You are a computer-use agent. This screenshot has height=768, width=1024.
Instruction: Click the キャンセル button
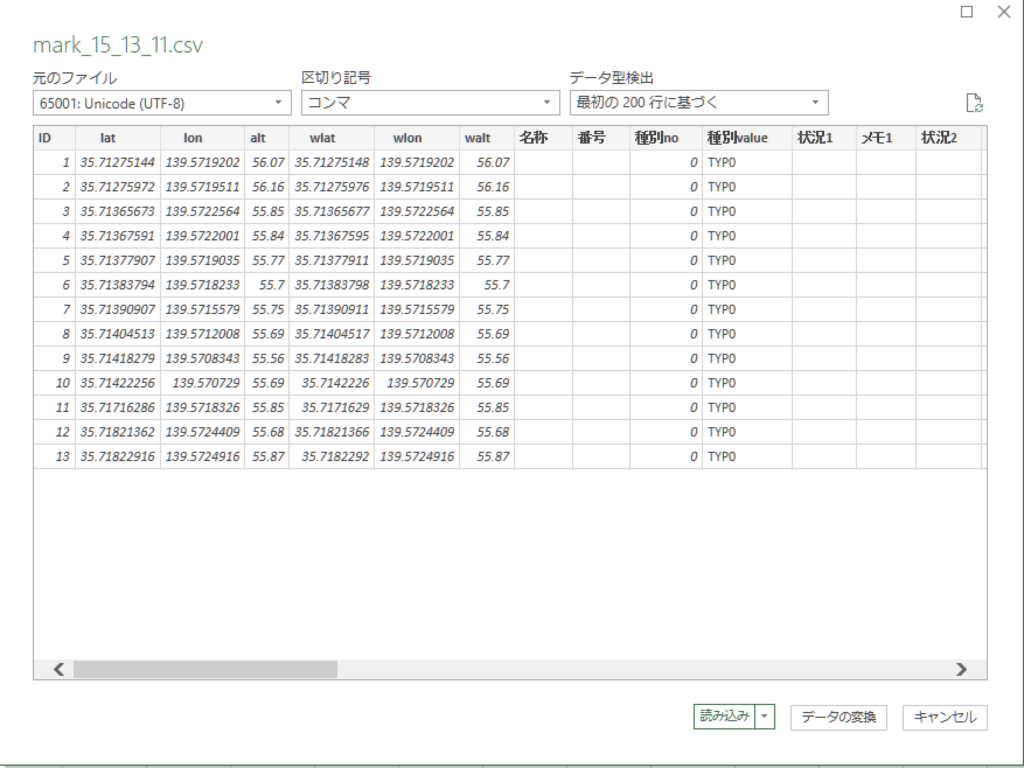[944, 717]
